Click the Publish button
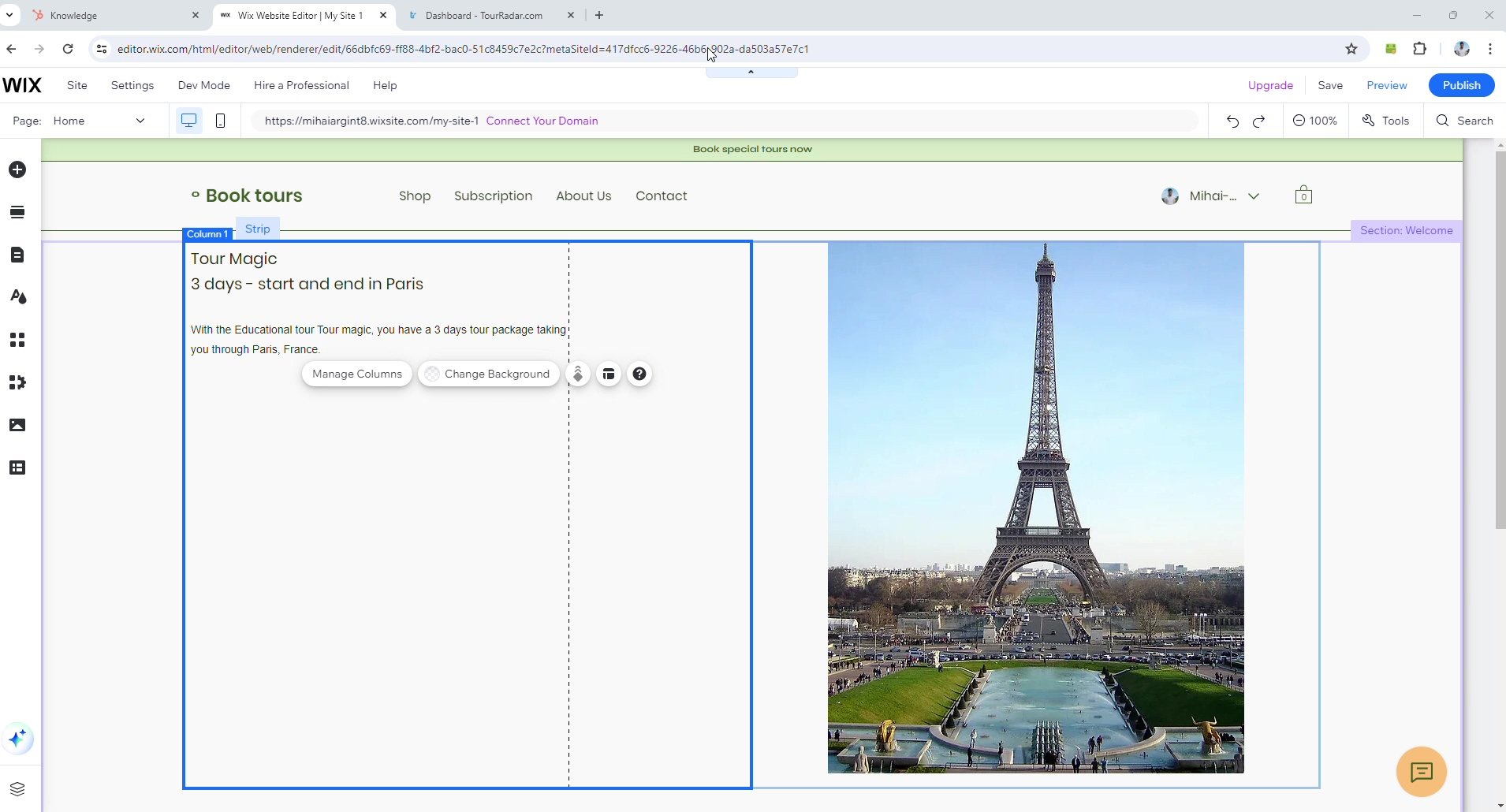1506x812 pixels. [1461, 85]
